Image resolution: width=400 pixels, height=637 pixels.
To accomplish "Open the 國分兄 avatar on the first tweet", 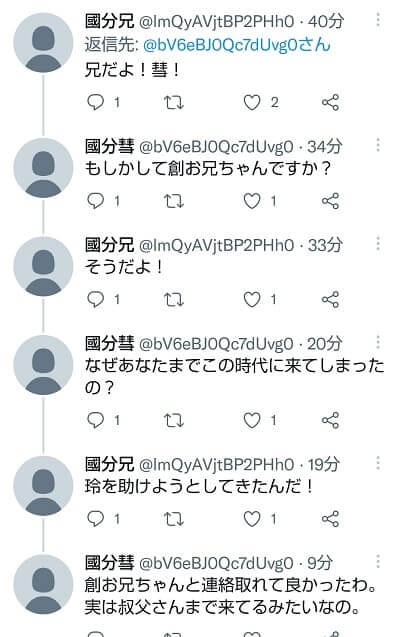I will tap(43, 43).
